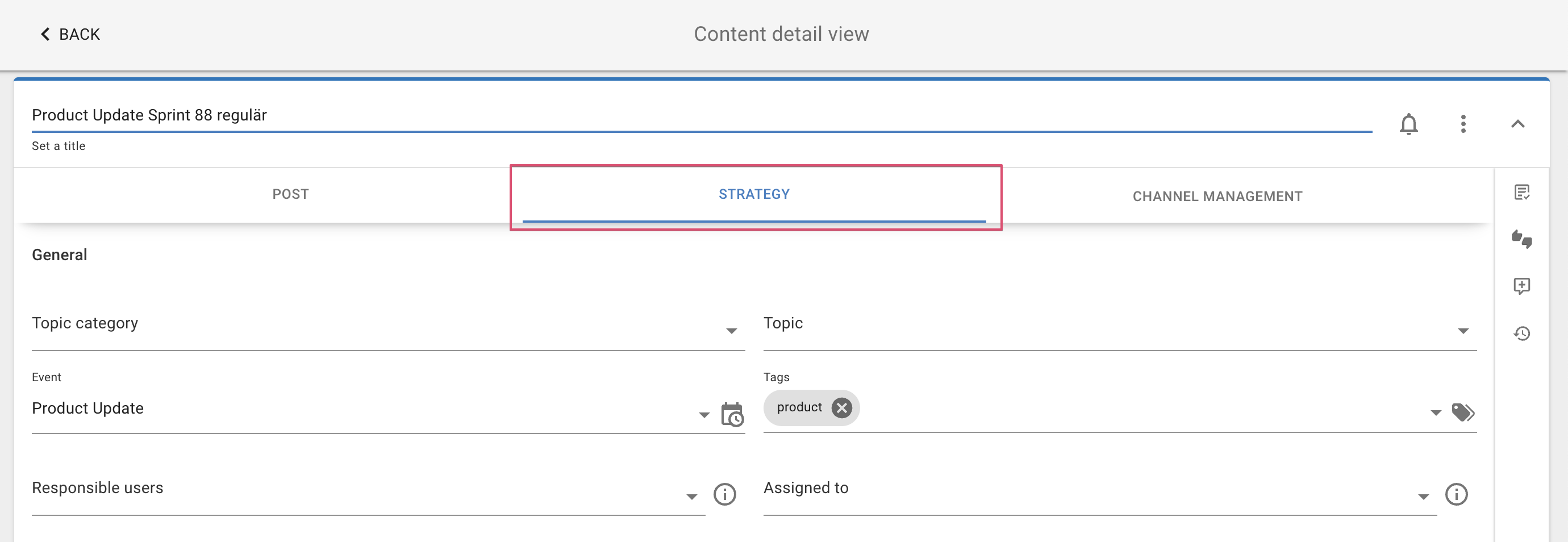1568x542 pixels.
Task: Open the checklist notes sidebar icon
Action: (1522, 193)
